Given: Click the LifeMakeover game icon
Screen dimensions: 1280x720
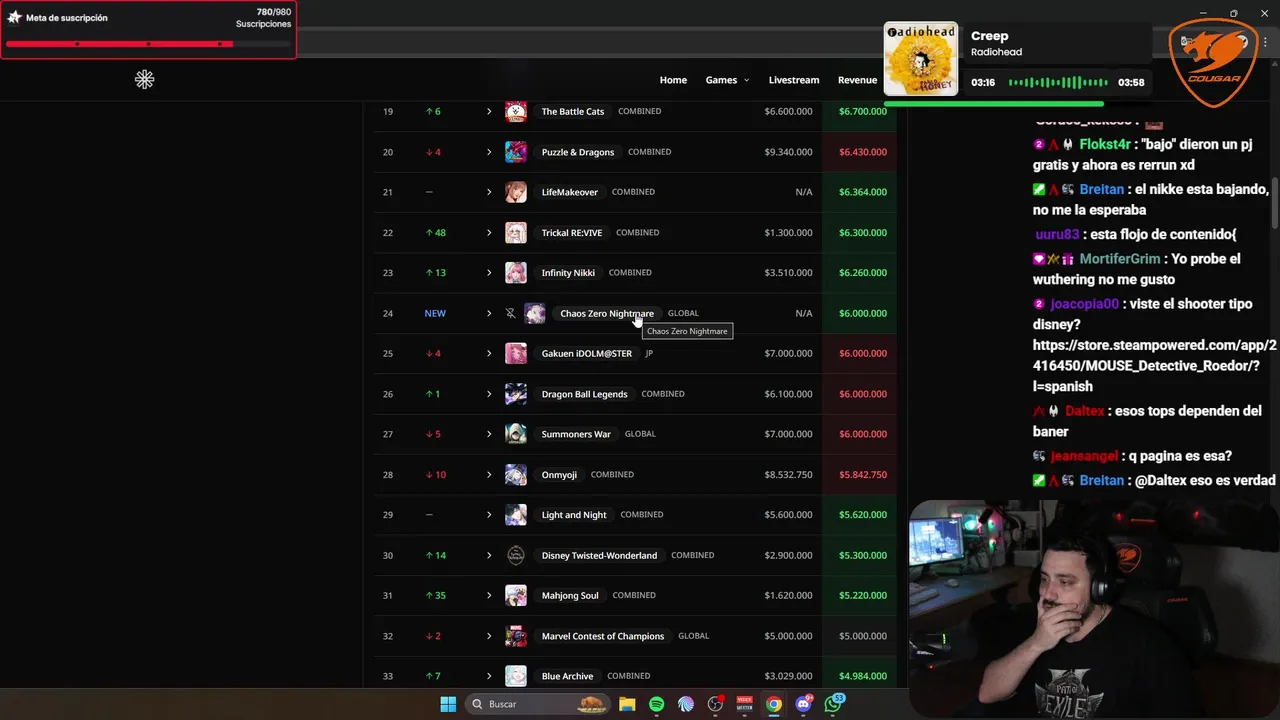Looking at the screenshot, I should click(x=516, y=192).
